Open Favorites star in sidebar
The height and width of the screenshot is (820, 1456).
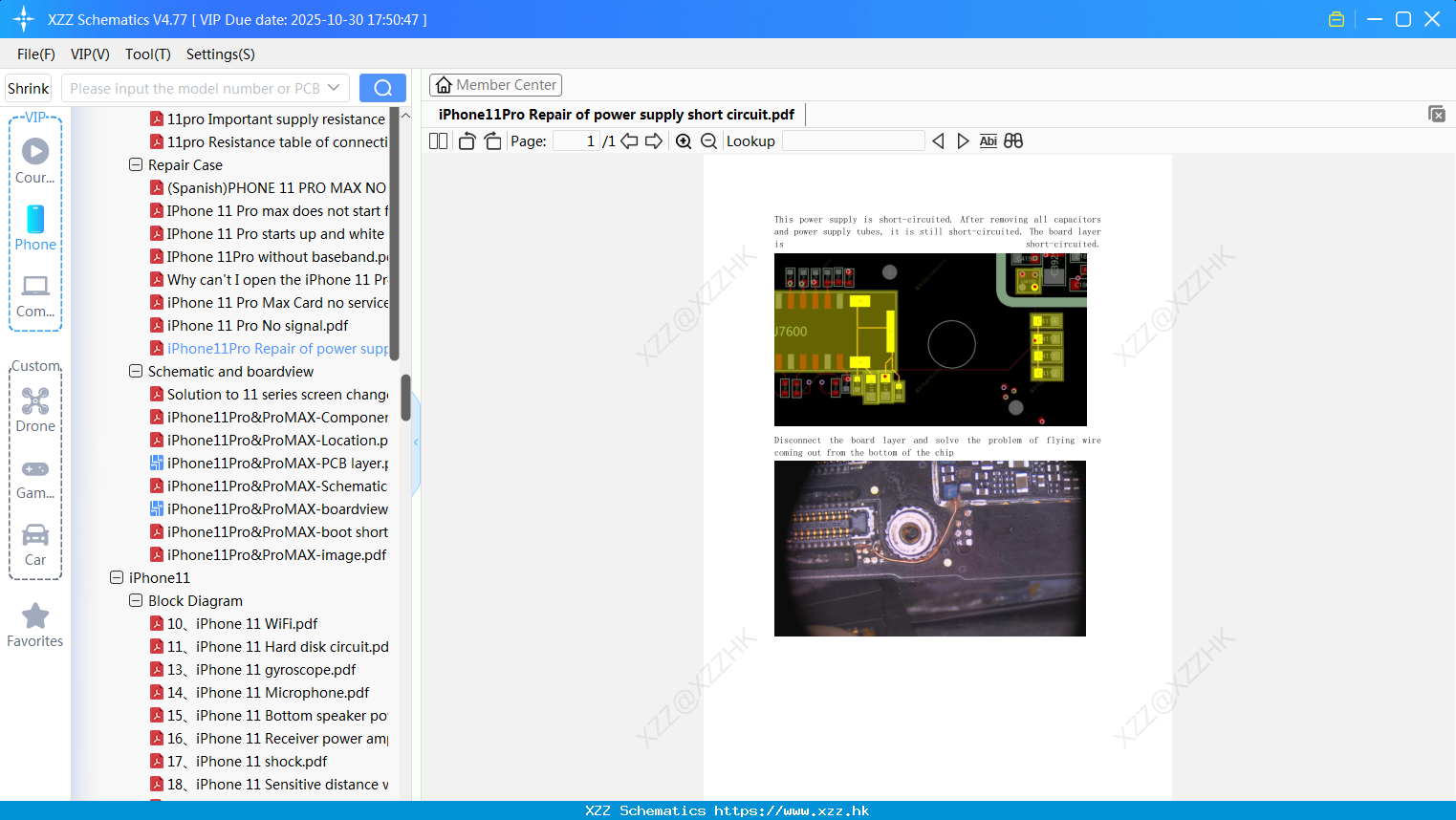pyautogui.click(x=35, y=625)
